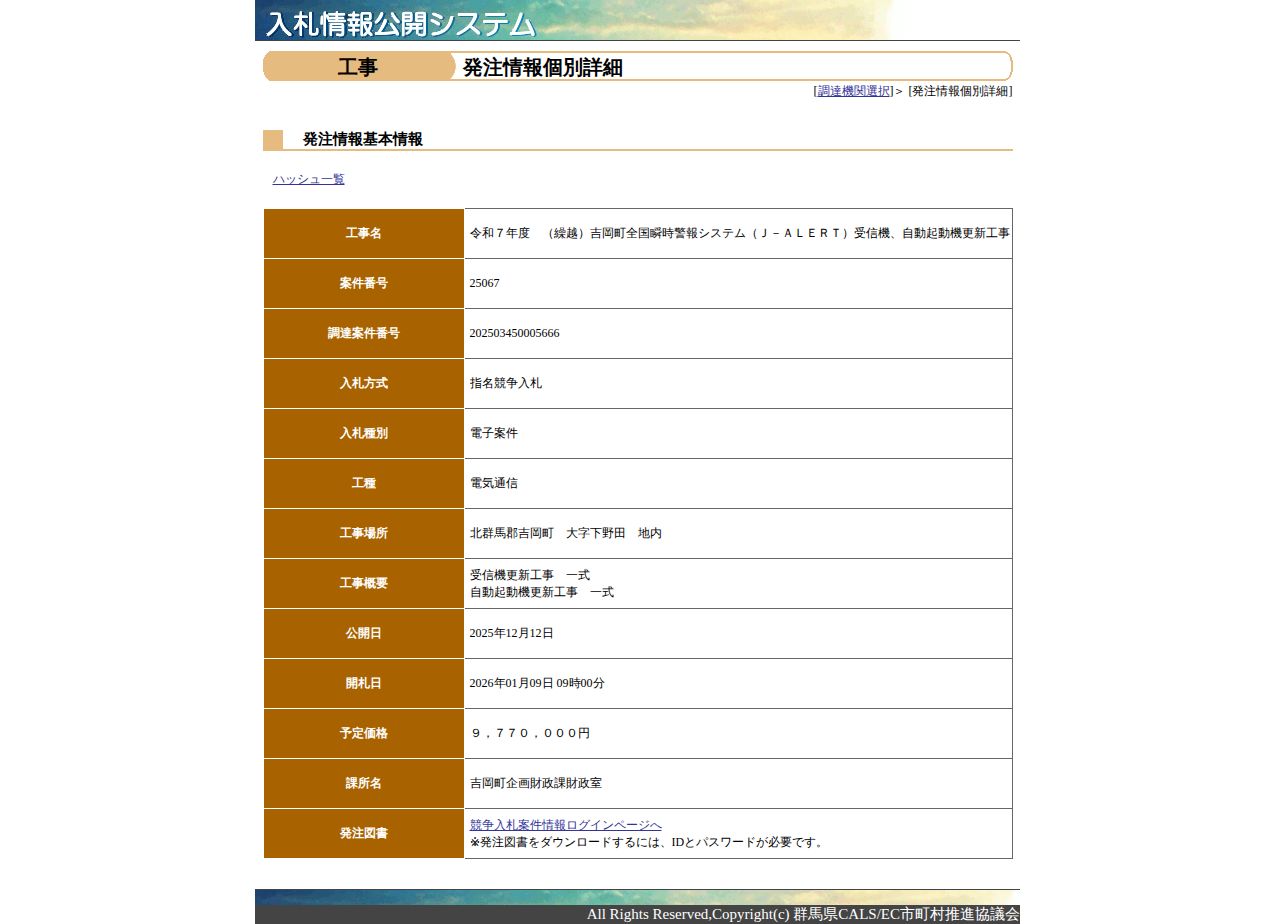The height and width of the screenshot is (924, 1280).
Task: Select the 工種 row header
Action: [364, 483]
